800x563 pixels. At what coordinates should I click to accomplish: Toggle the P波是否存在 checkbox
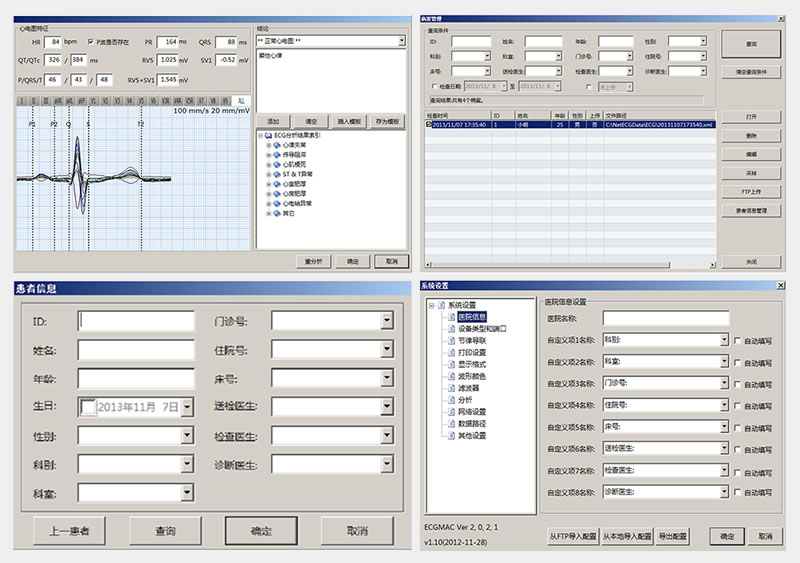tap(91, 42)
